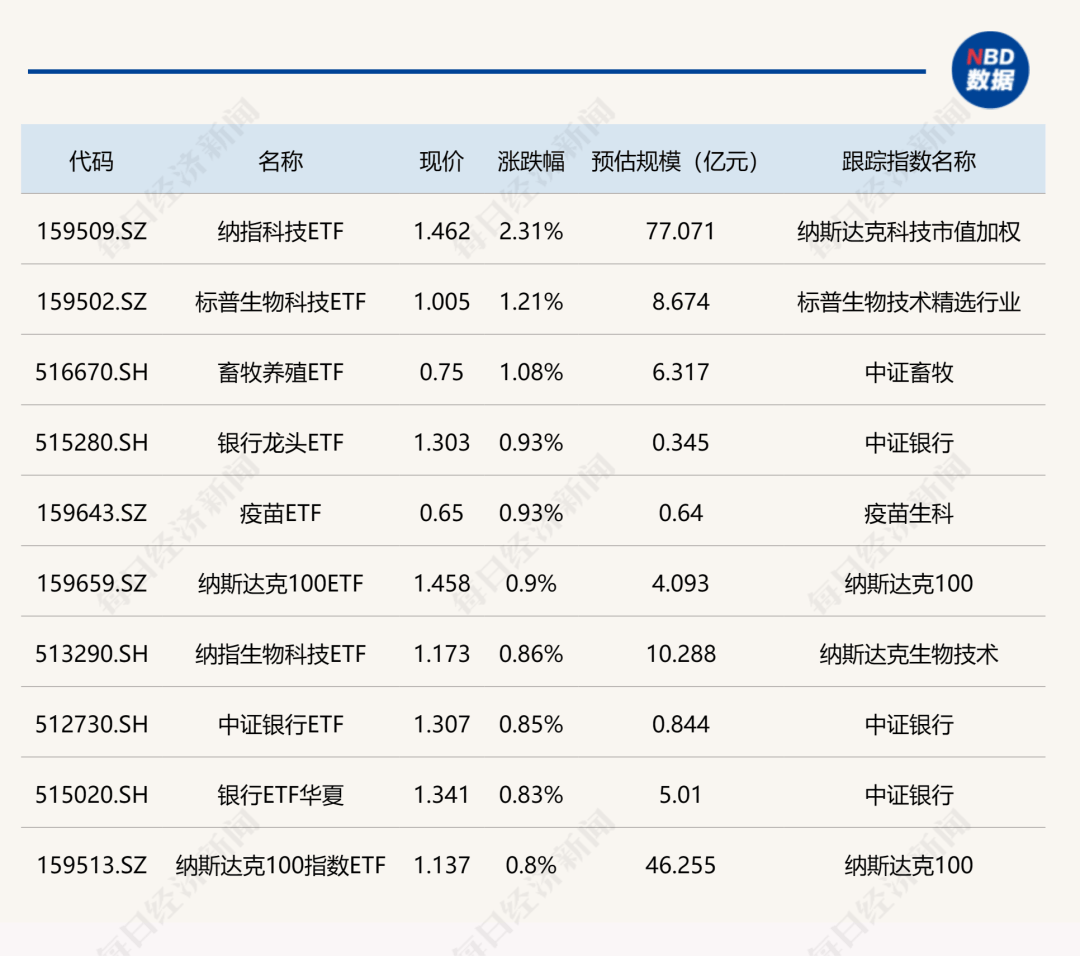The height and width of the screenshot is (956, 1080).
Task: Sort by the 涨跌幅 column header
Action: coord(528,160)
